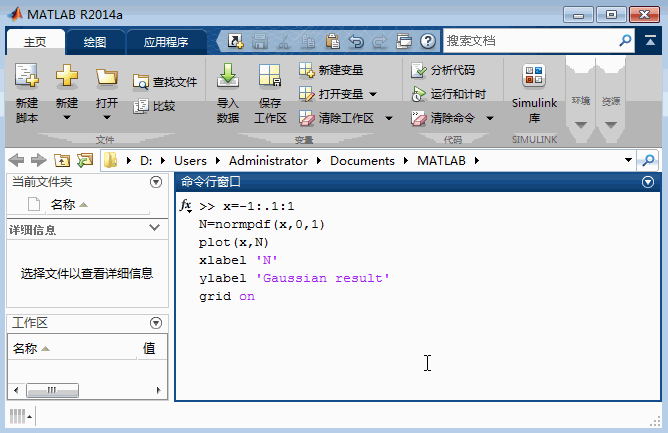The width and height of the screenshot is (668, 433).
Task: Minimize the toolstrip ribbon
Action: coord(650,41)
